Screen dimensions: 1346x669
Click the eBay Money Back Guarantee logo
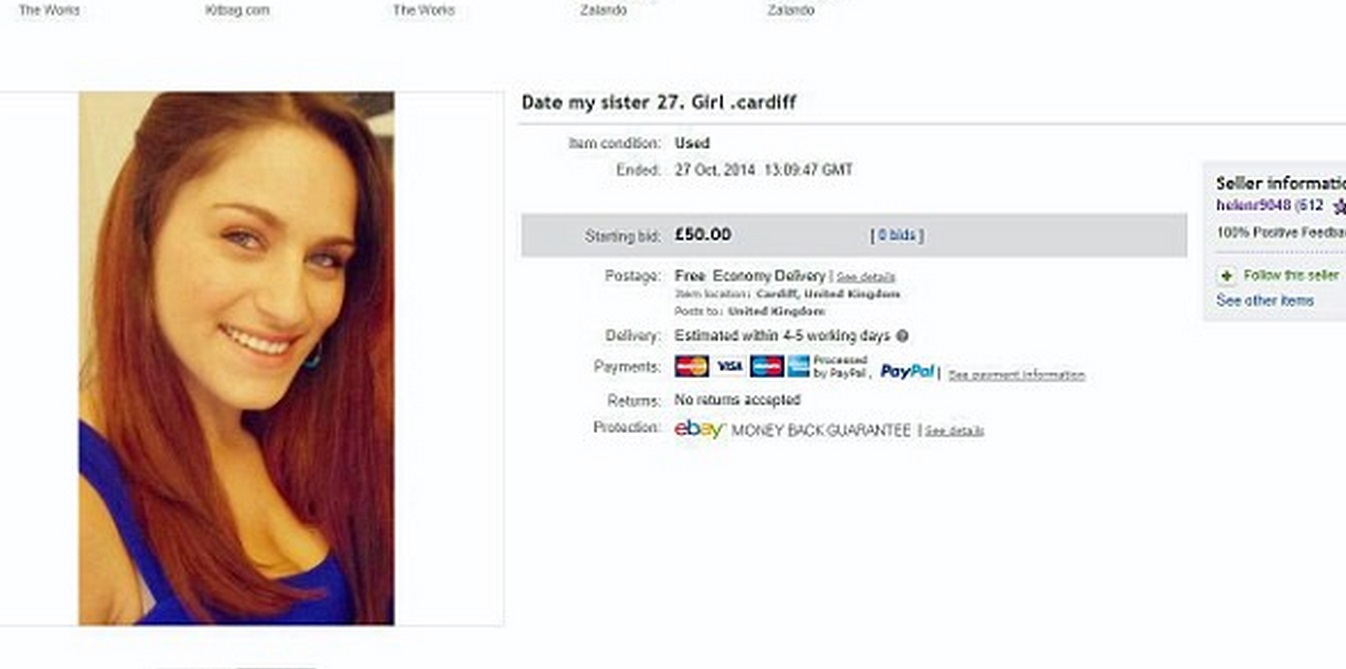click(x=699, y=429)
